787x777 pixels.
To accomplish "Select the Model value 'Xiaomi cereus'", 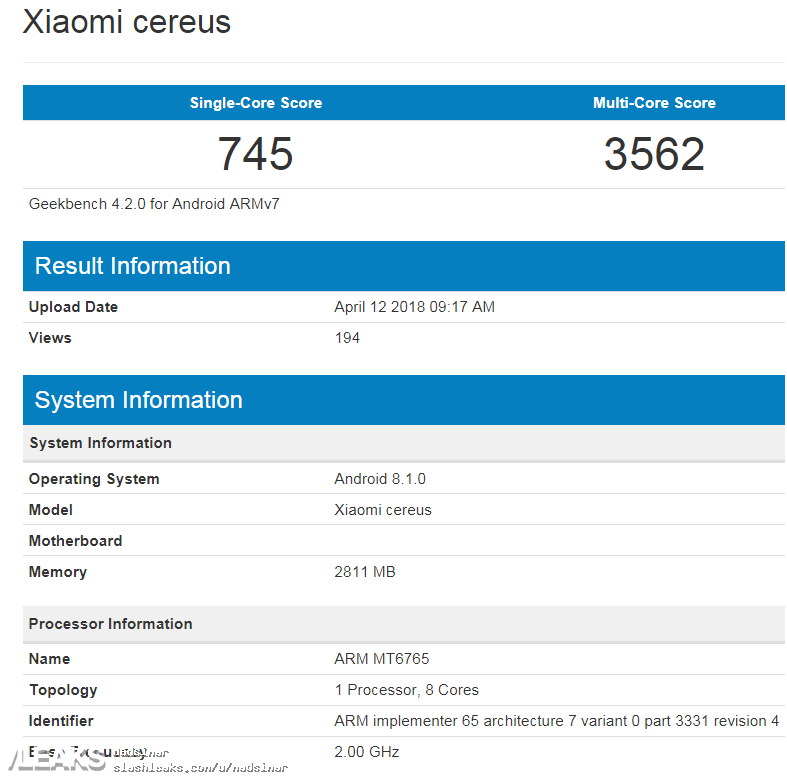I will tap(383, 510).
